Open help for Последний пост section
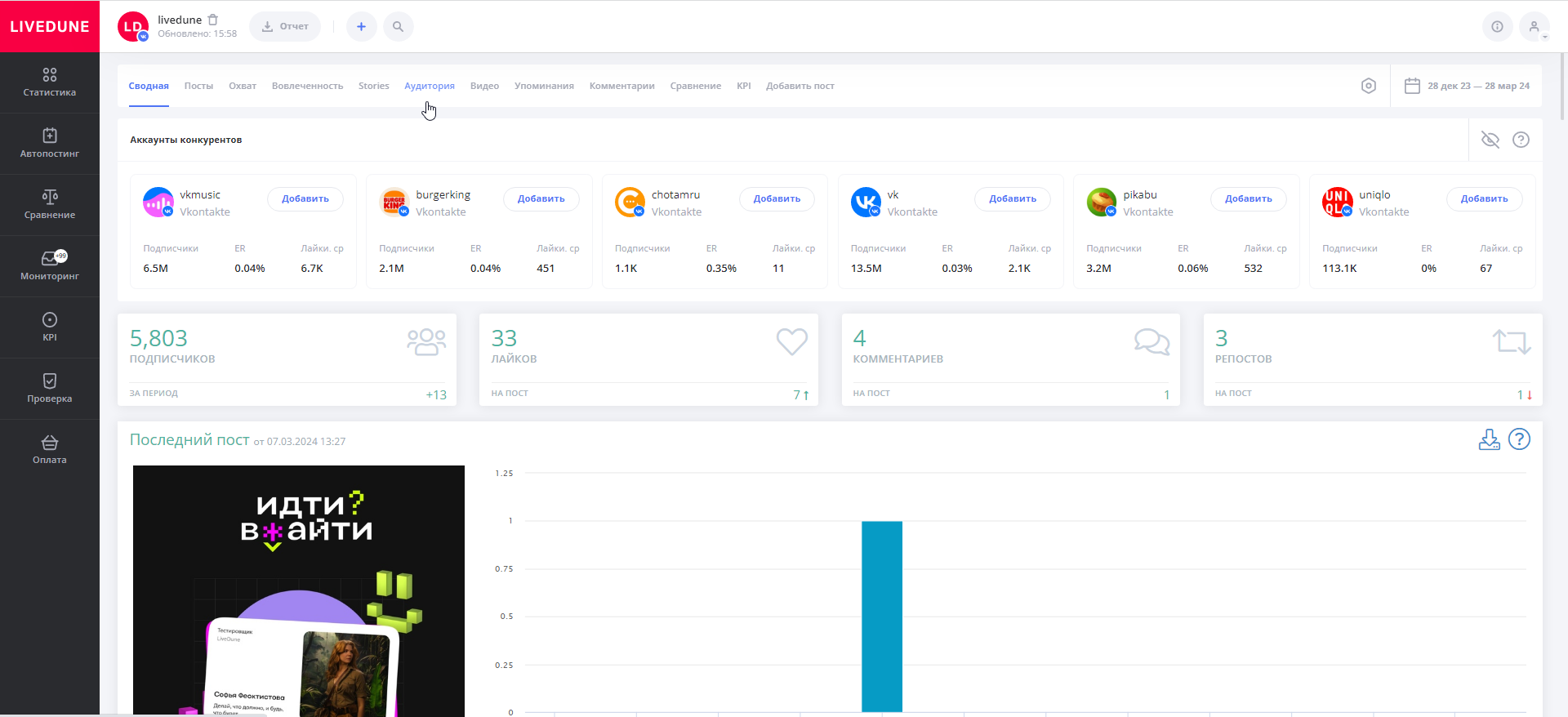The height and width of the screenshot is (717, 1568). coord(1519,439)
